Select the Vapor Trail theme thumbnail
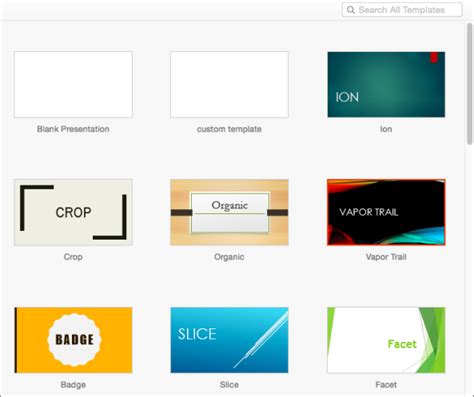The height and width of the screenshot is (397, 474). tap(386, 212)
